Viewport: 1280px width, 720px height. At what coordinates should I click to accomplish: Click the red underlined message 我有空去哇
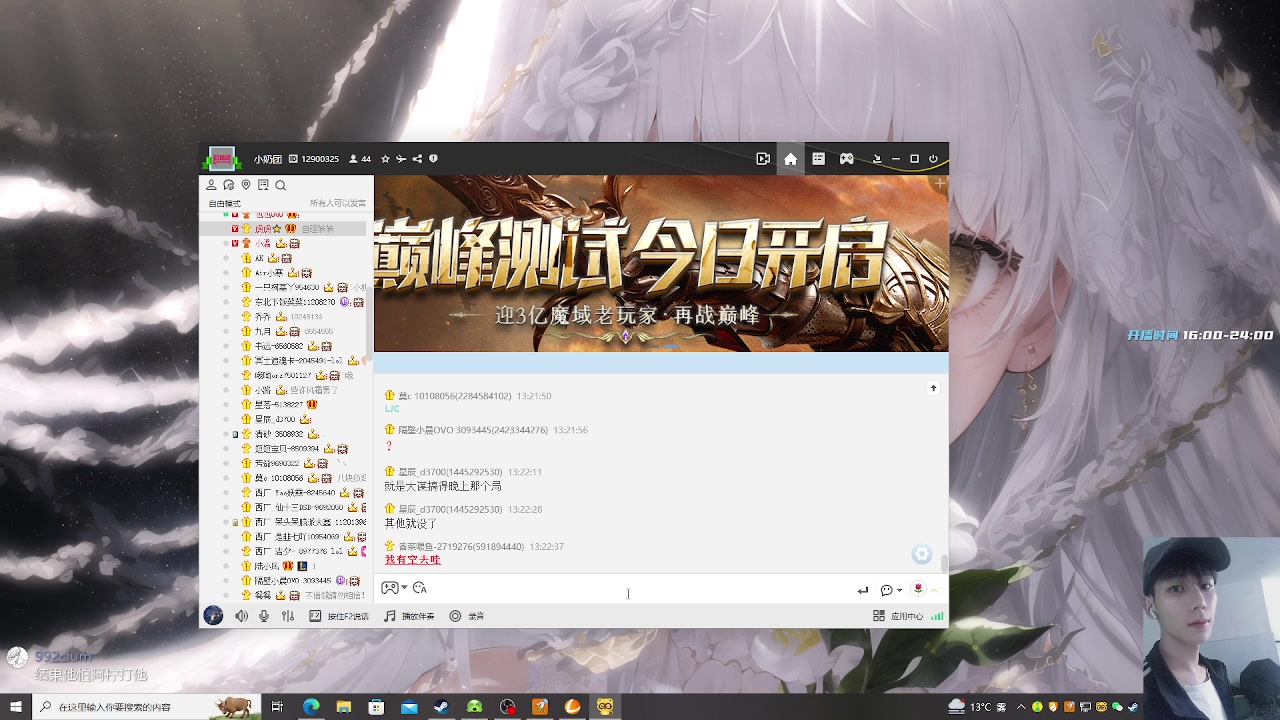point(411,559)
